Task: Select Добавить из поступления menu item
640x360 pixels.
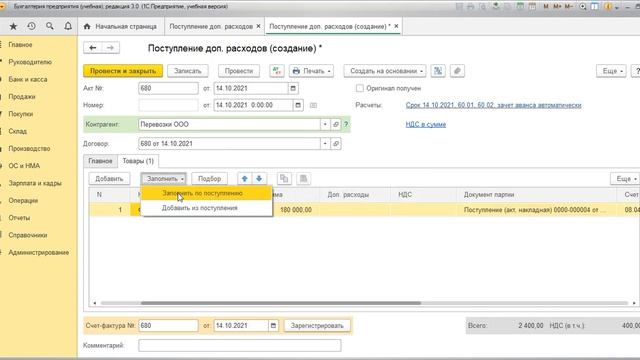Action: (207, 208)
